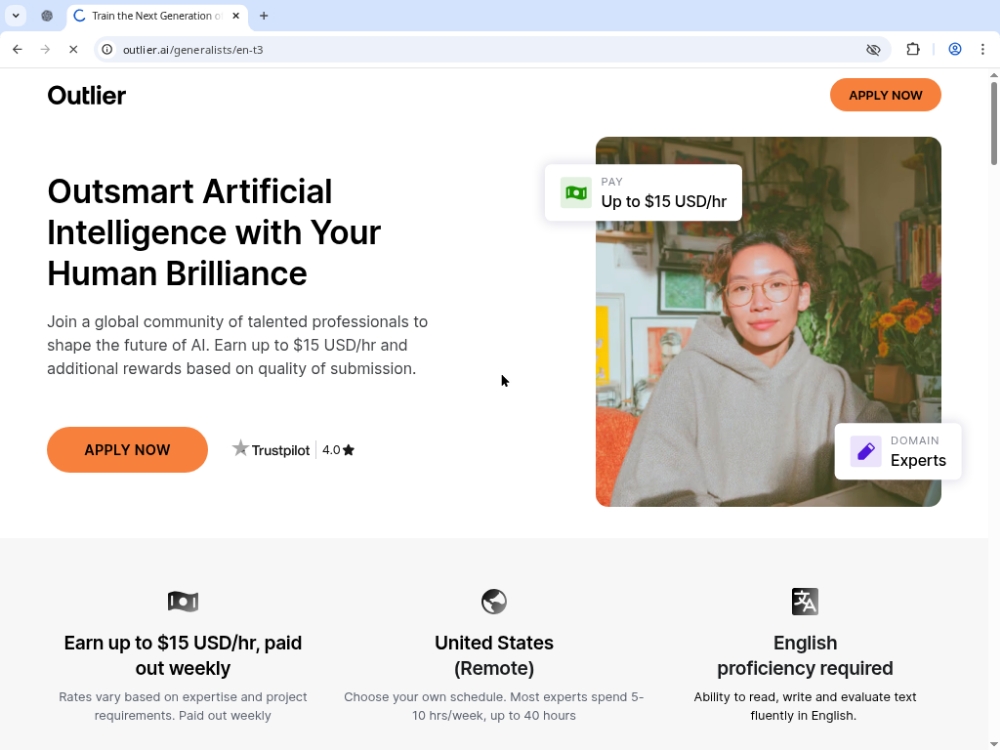Image resolution: width=1000 pixels, height=750 pixels.
Task: Open a new tab with plus
Action: (264, 16)
